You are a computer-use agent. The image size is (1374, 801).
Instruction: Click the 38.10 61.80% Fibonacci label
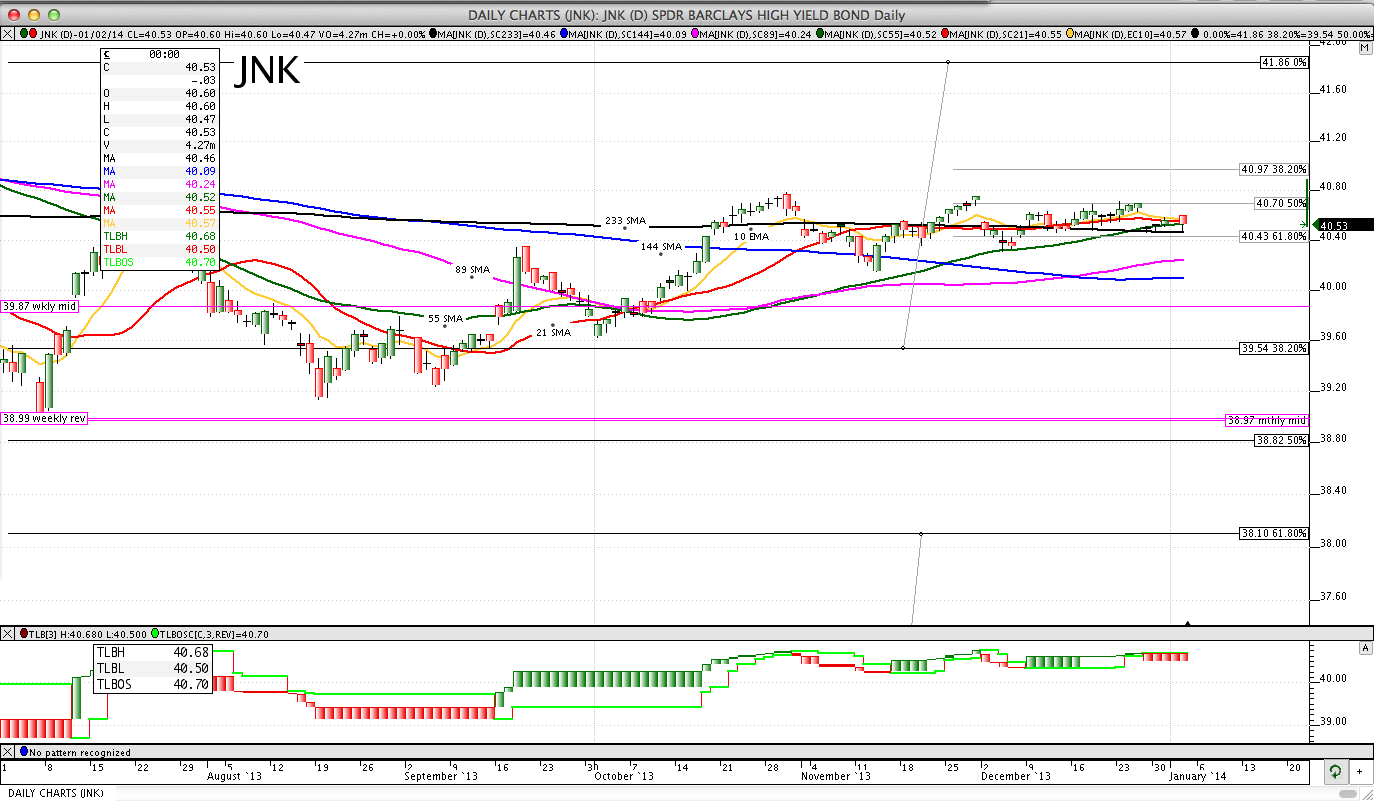1274,534
